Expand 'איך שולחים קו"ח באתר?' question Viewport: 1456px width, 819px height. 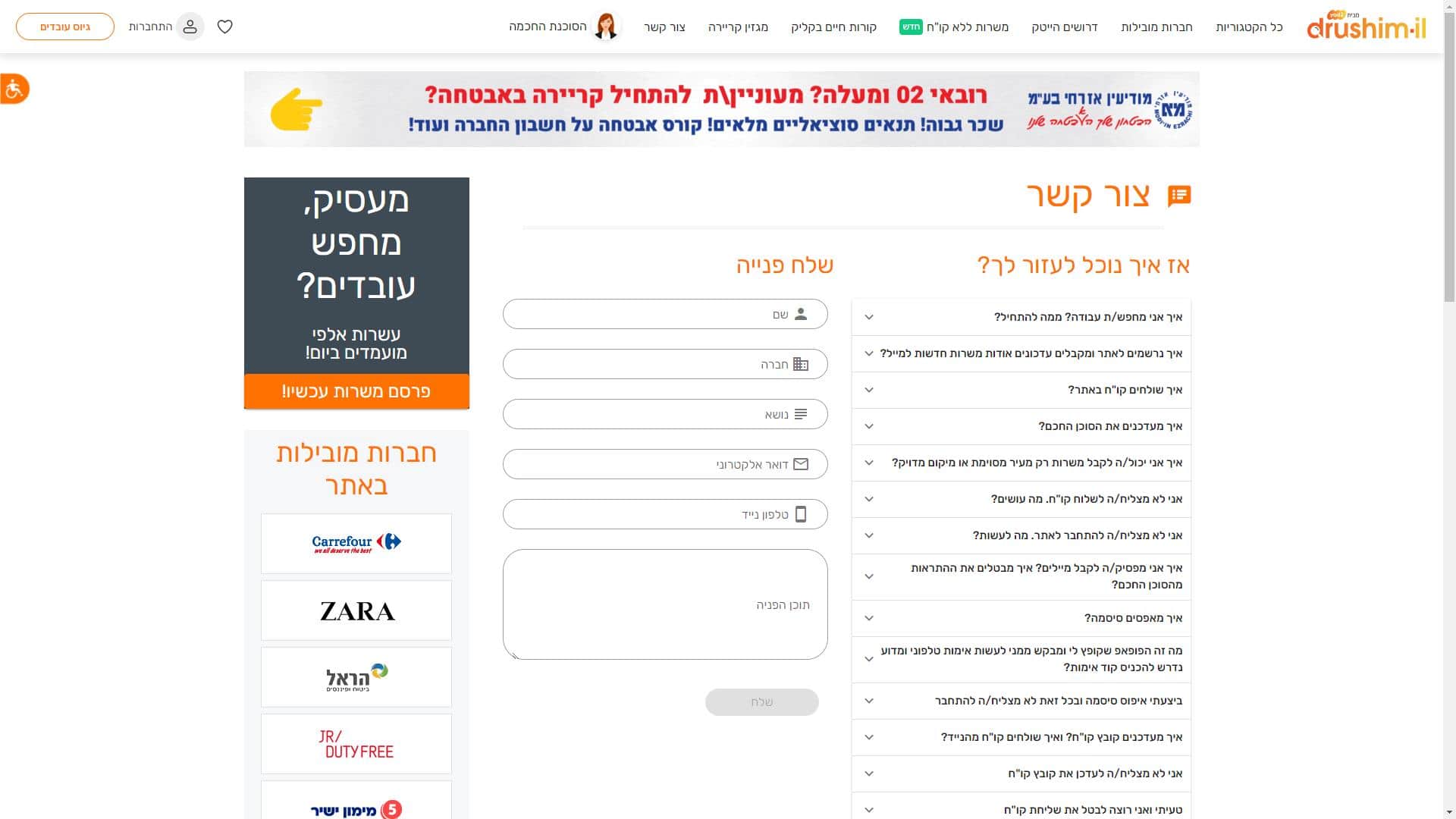[1021, 390]
